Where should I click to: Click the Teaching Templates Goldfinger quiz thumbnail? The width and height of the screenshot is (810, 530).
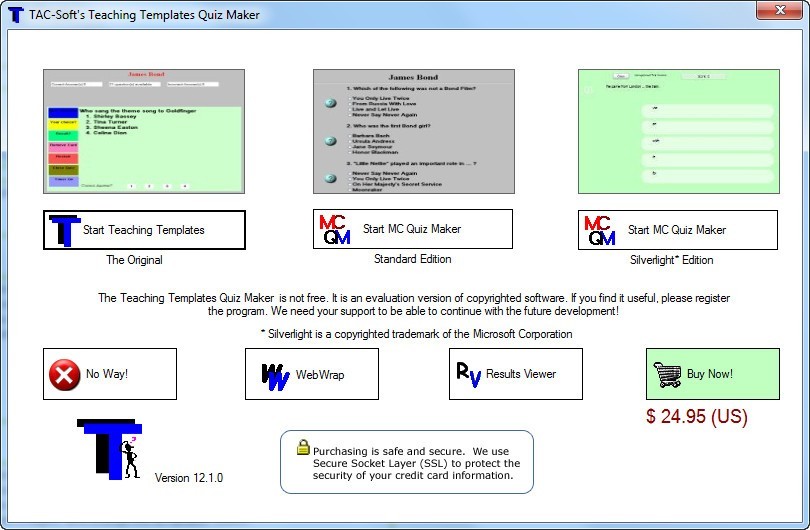(144, 132)
